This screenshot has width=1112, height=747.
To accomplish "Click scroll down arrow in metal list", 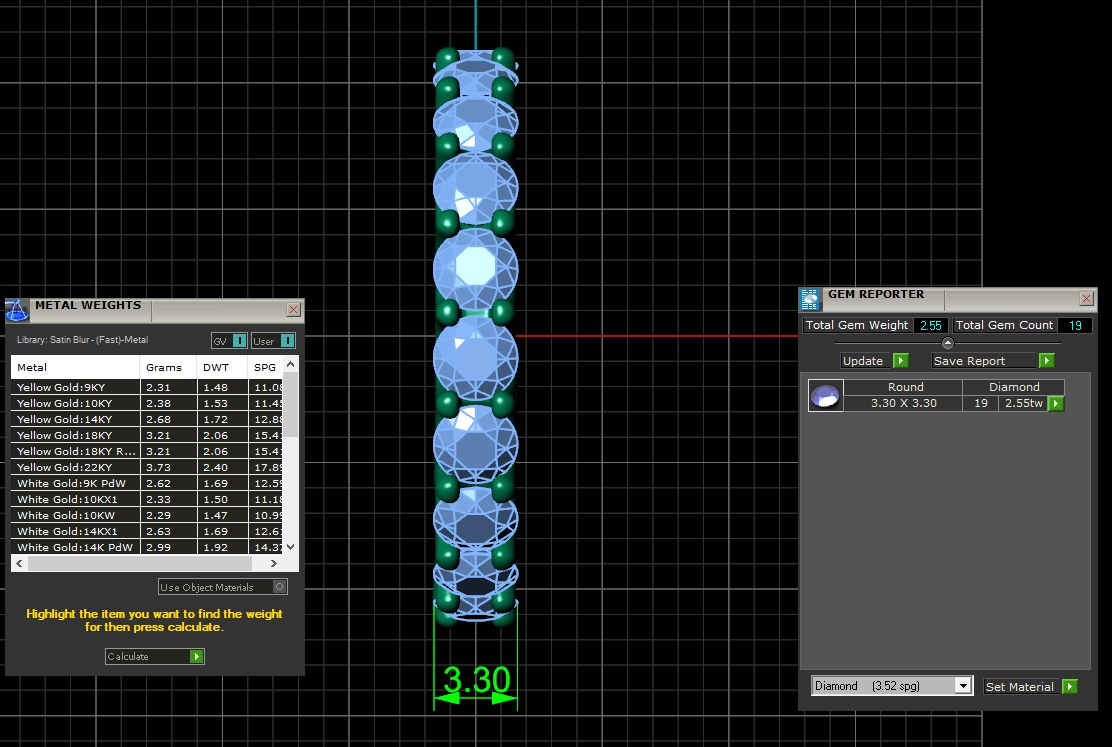I will click(290, 546).
